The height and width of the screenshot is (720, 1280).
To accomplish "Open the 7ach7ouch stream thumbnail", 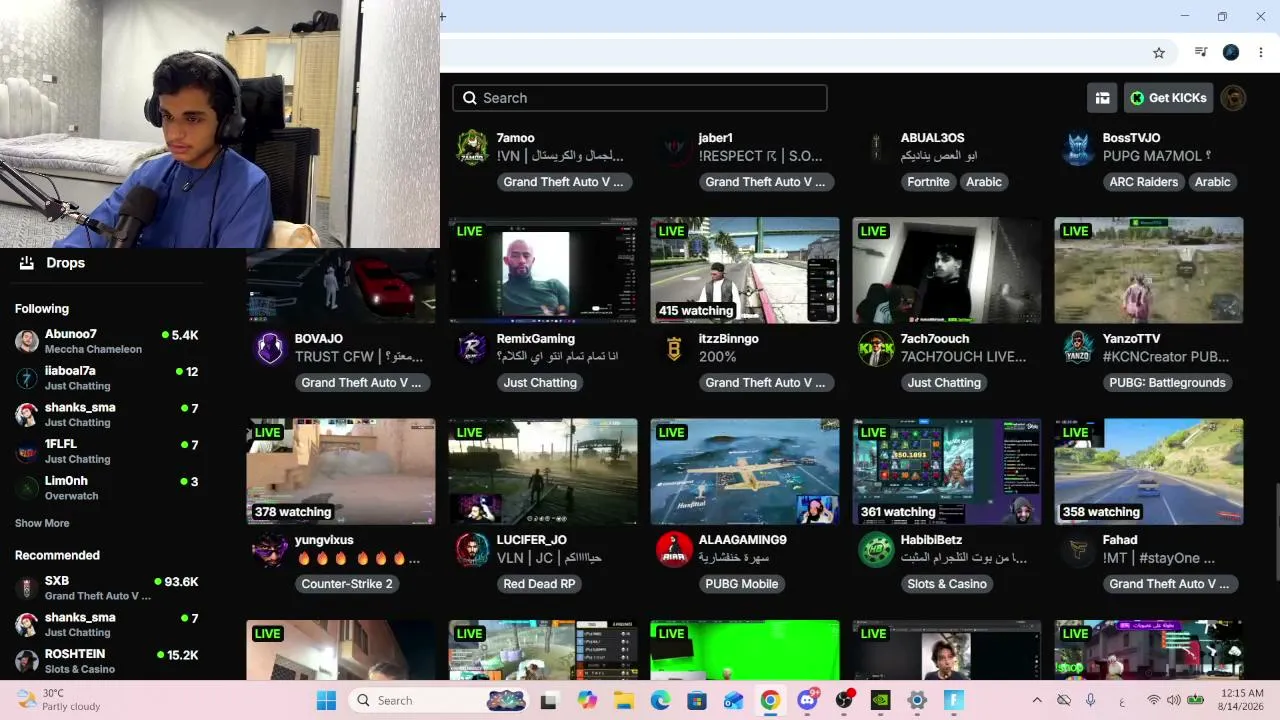I will pyautogui.click(x=947, y=270).
